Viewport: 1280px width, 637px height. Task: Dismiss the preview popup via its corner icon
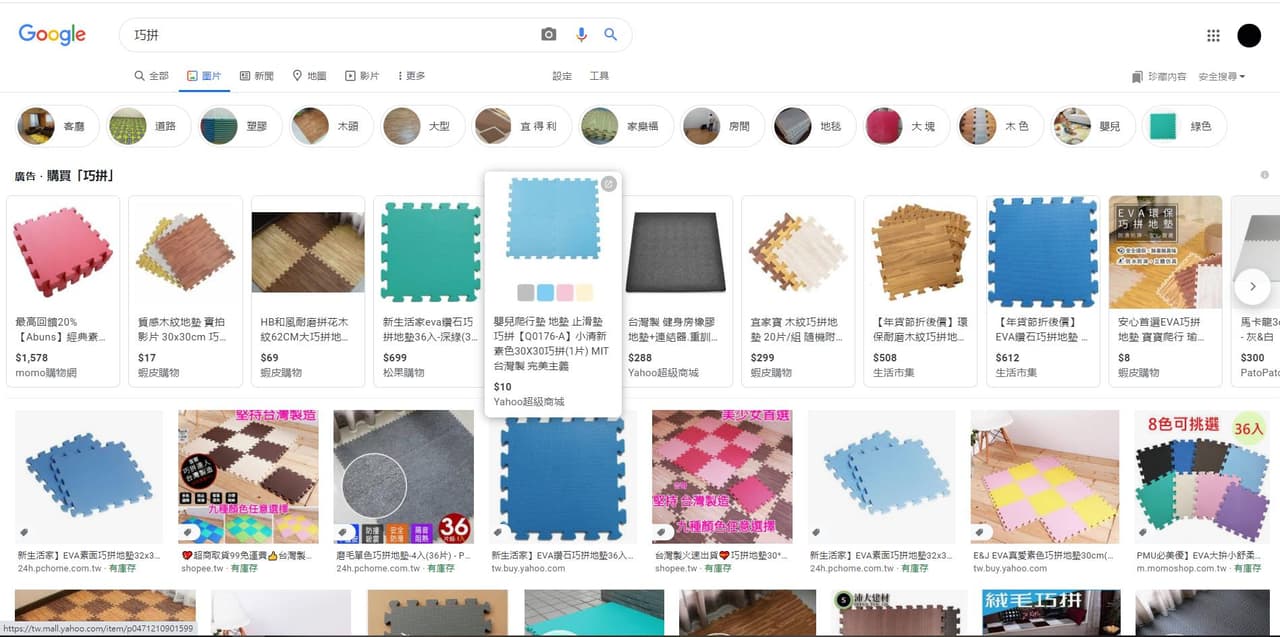[610, 184]
